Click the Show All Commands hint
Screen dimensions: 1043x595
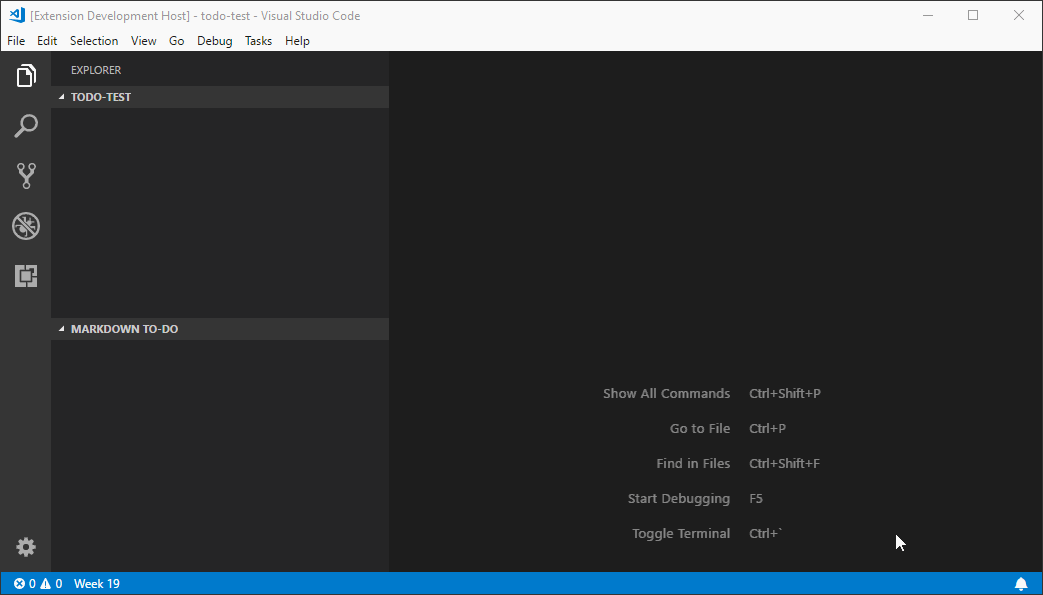pyautogui.click(x=667, y=393)
